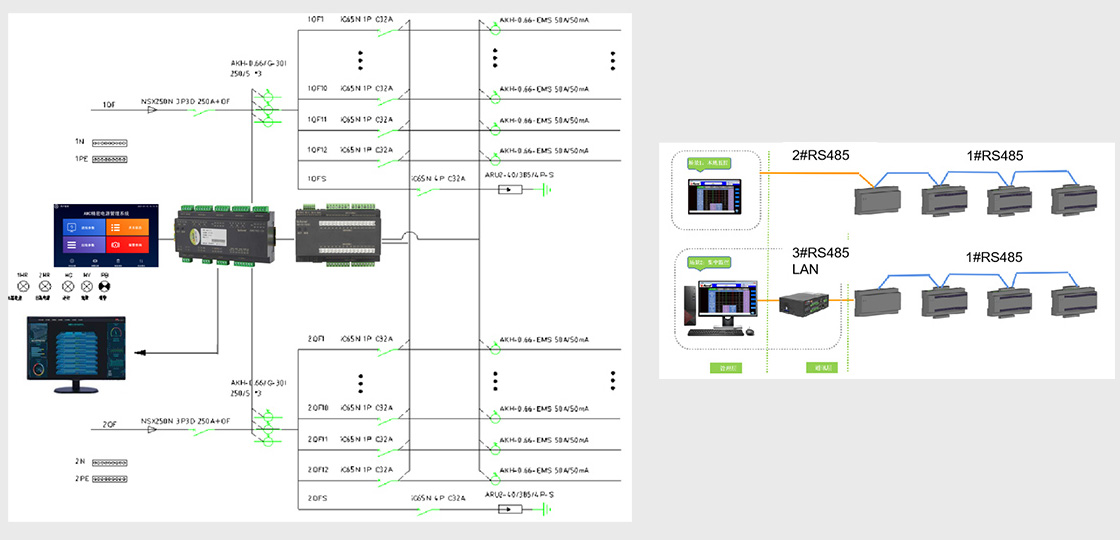This screenshot has width=1120, height=540.
Task: Click the HY indicator lamp symbol
Action: (86, 285)
